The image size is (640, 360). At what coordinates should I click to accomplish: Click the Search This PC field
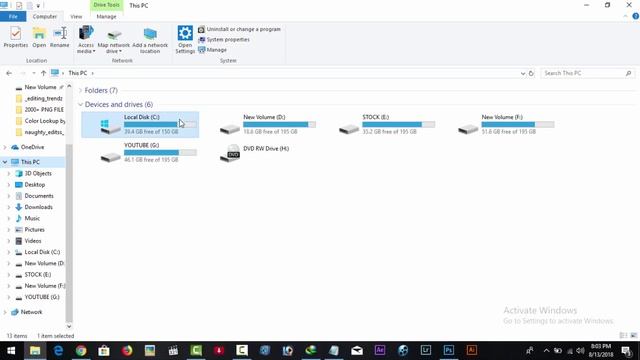pos(588,73)
